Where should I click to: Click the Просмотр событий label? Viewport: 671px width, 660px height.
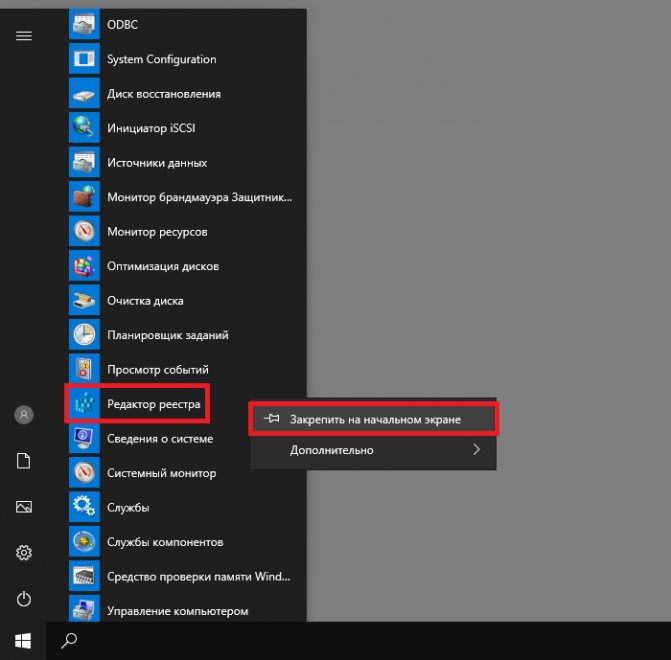click(158, 370)
